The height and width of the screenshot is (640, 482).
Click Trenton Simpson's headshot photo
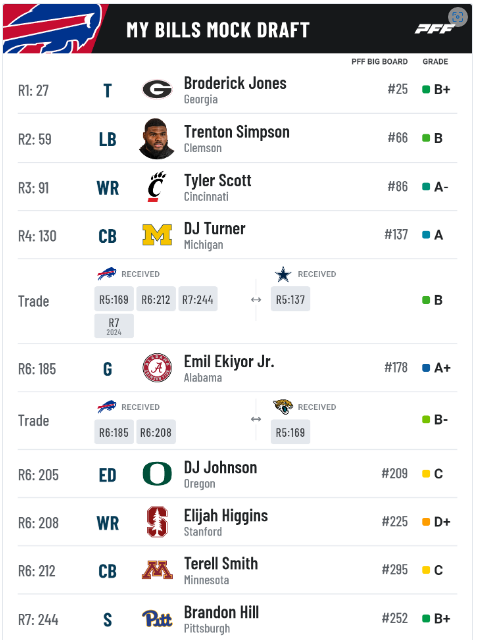(157, 138)
